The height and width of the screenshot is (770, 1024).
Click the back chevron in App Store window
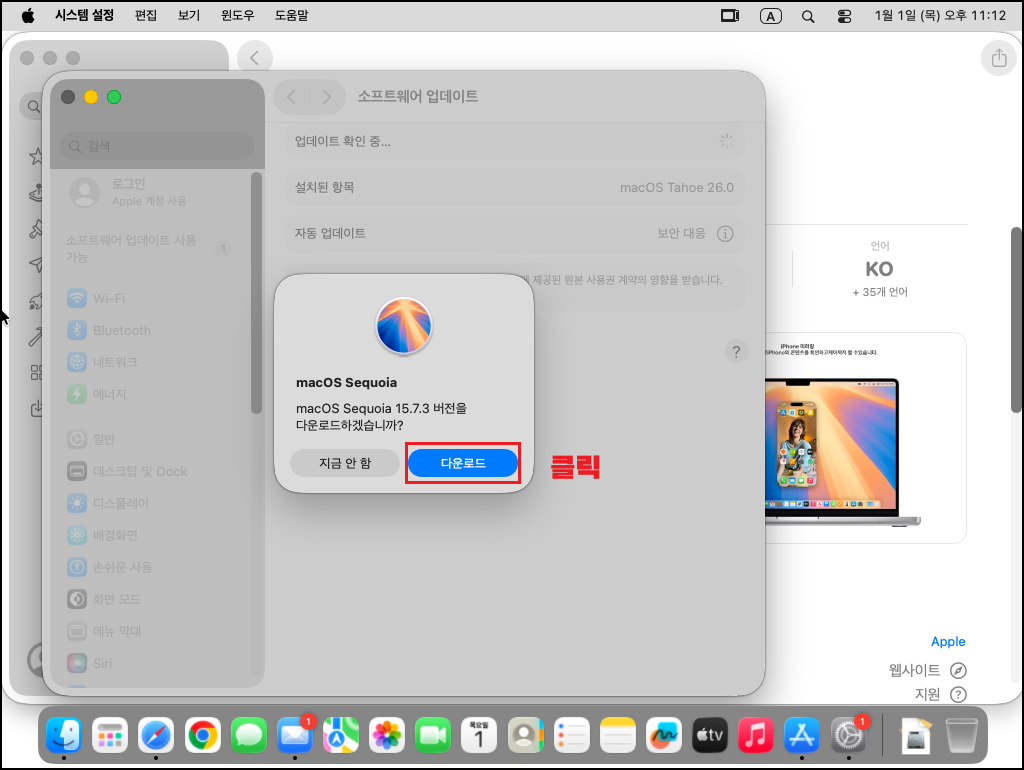(x=255, y=57)
